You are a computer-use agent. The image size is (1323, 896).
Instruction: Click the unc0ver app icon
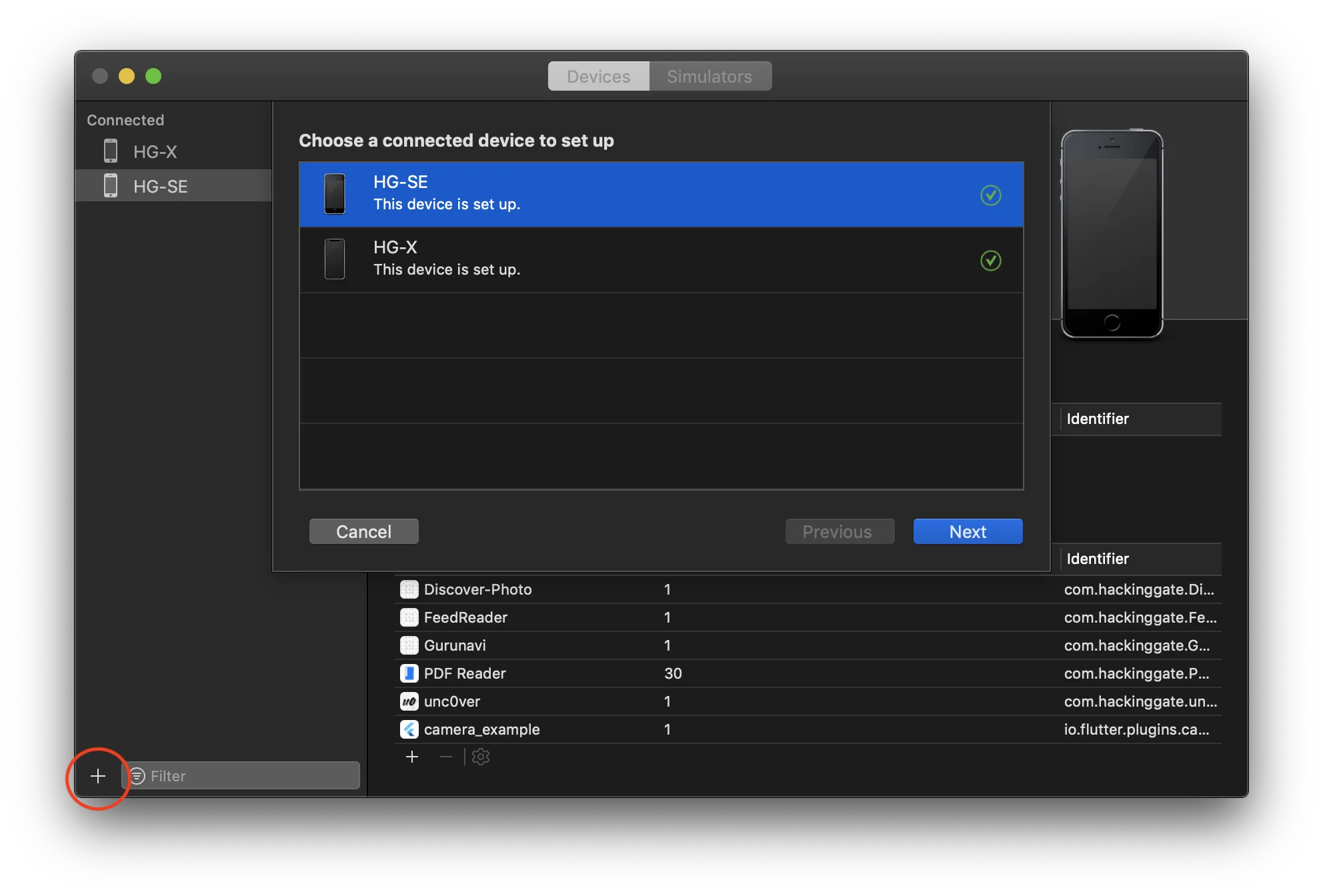point(409,701)
